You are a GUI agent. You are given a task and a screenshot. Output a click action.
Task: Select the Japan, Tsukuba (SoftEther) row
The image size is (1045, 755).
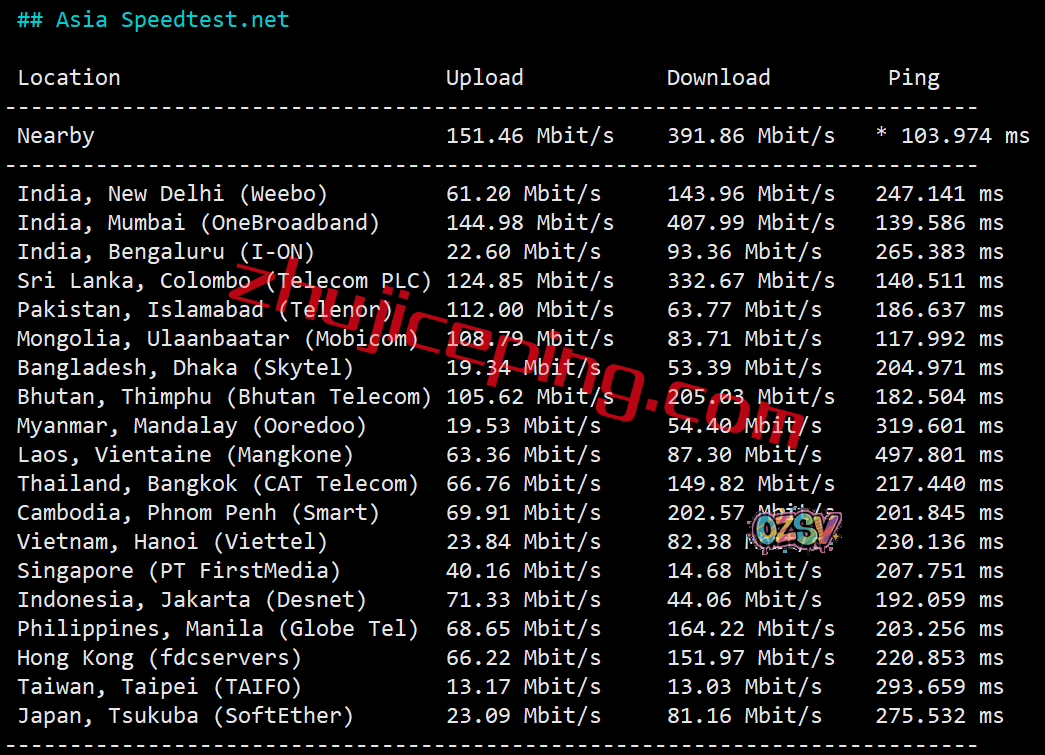coord(185,716)
